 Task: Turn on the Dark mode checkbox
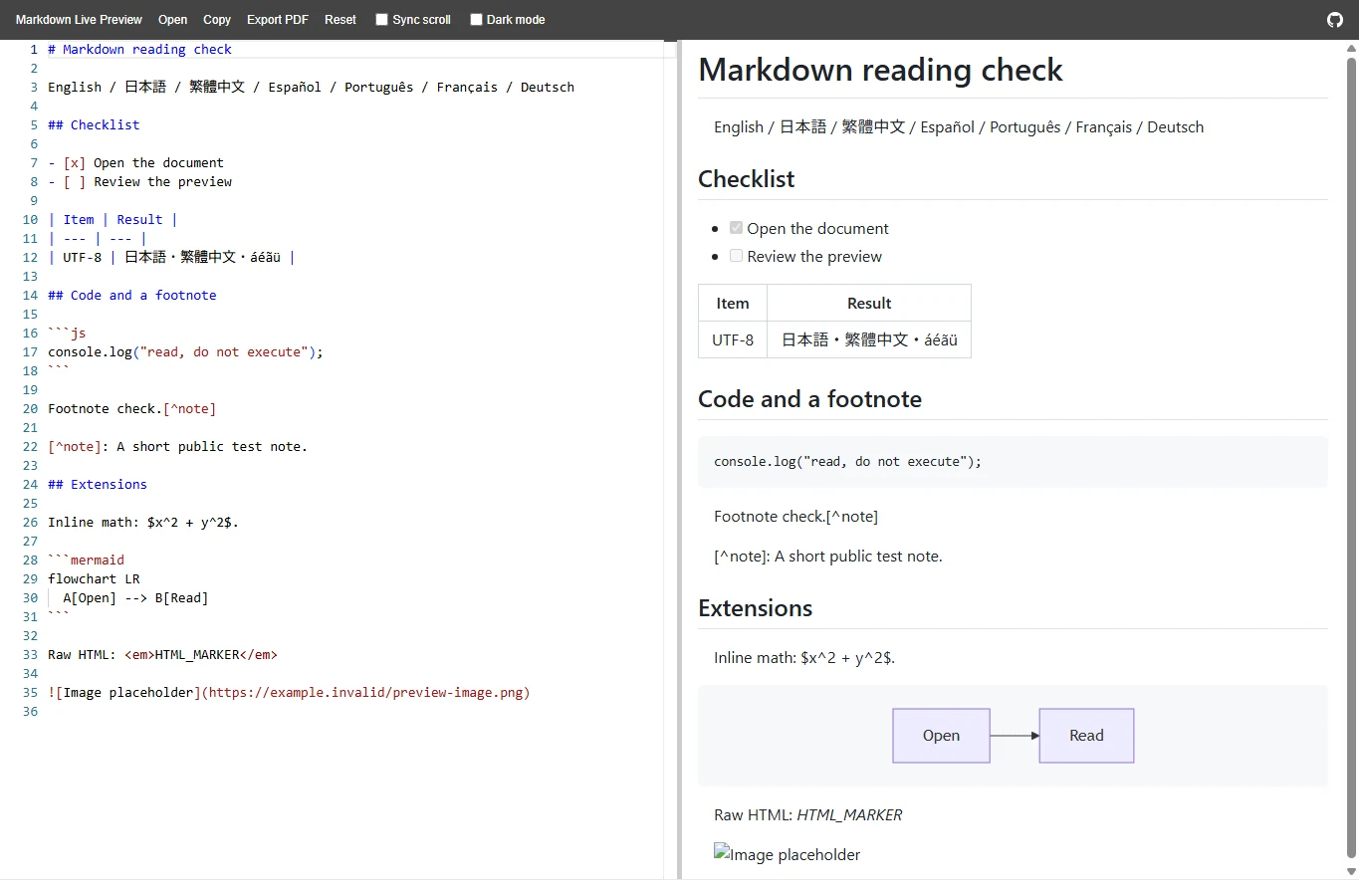tap(476, 19)
